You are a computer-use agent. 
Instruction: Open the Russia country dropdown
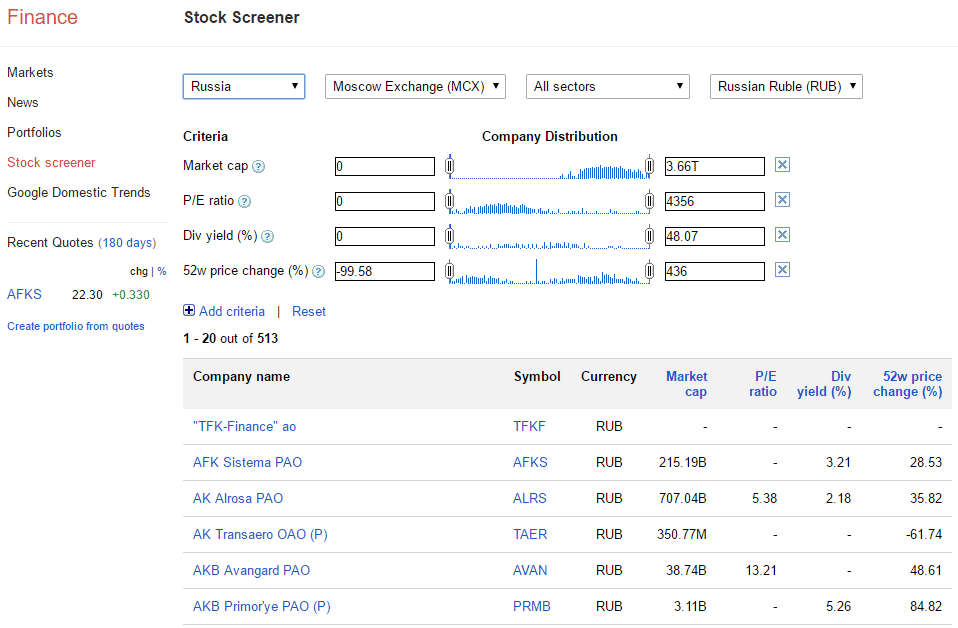point(244,86)
